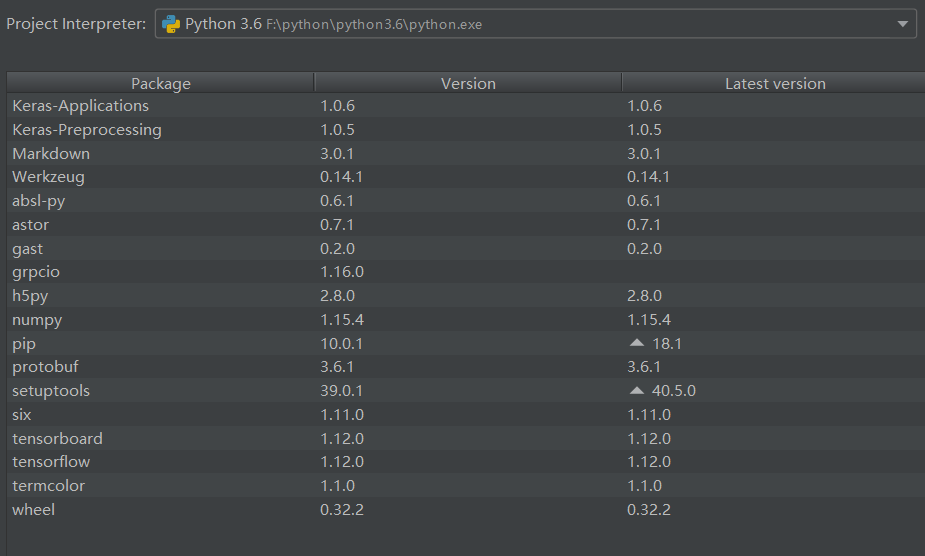The height and width of the screenshot is (556, 925).
Task: Select the grpcio package row
Action: (466, 272)
